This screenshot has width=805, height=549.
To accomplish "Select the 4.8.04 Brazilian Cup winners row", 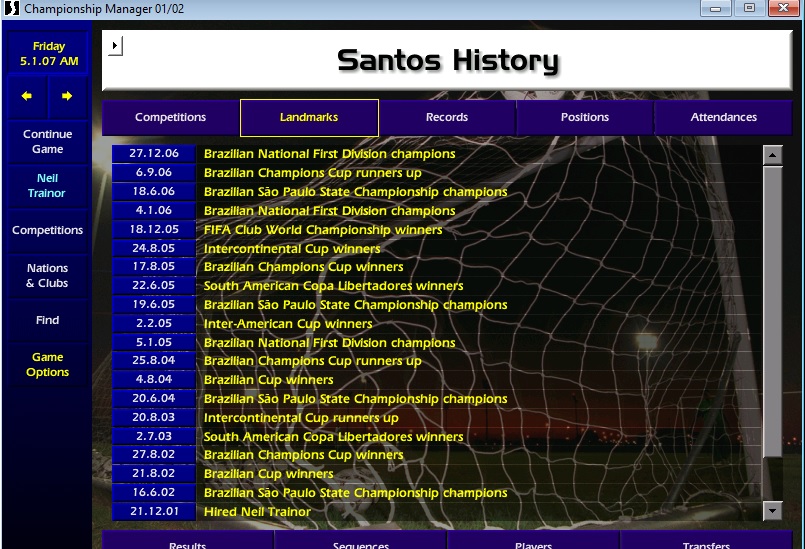I will [436, 380].
